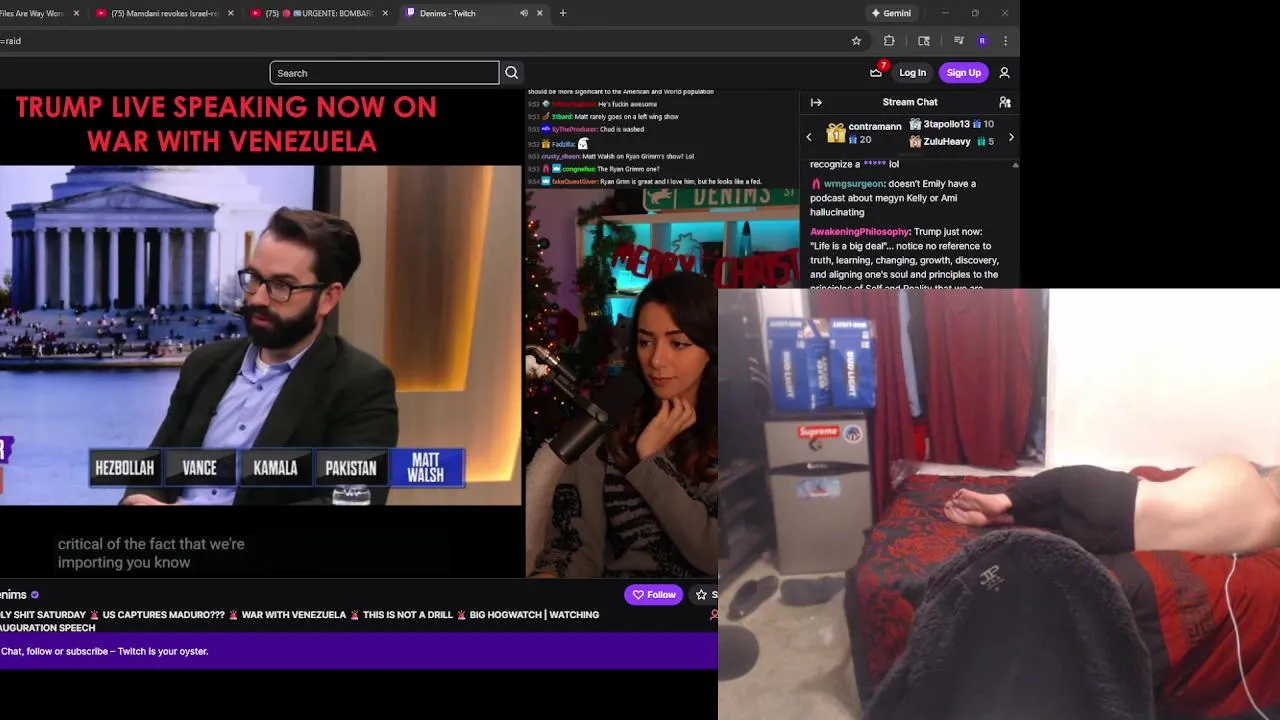Close the Mamdani revokes Israel tab
1280x720 pixels.
(x=230, y=13)
